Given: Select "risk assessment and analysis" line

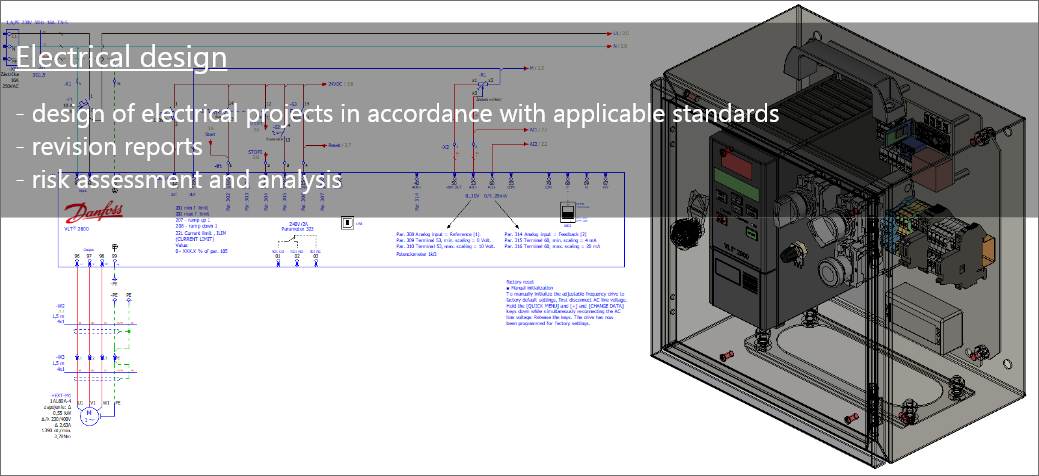Looking at the screenshot, I should point(179,178).
